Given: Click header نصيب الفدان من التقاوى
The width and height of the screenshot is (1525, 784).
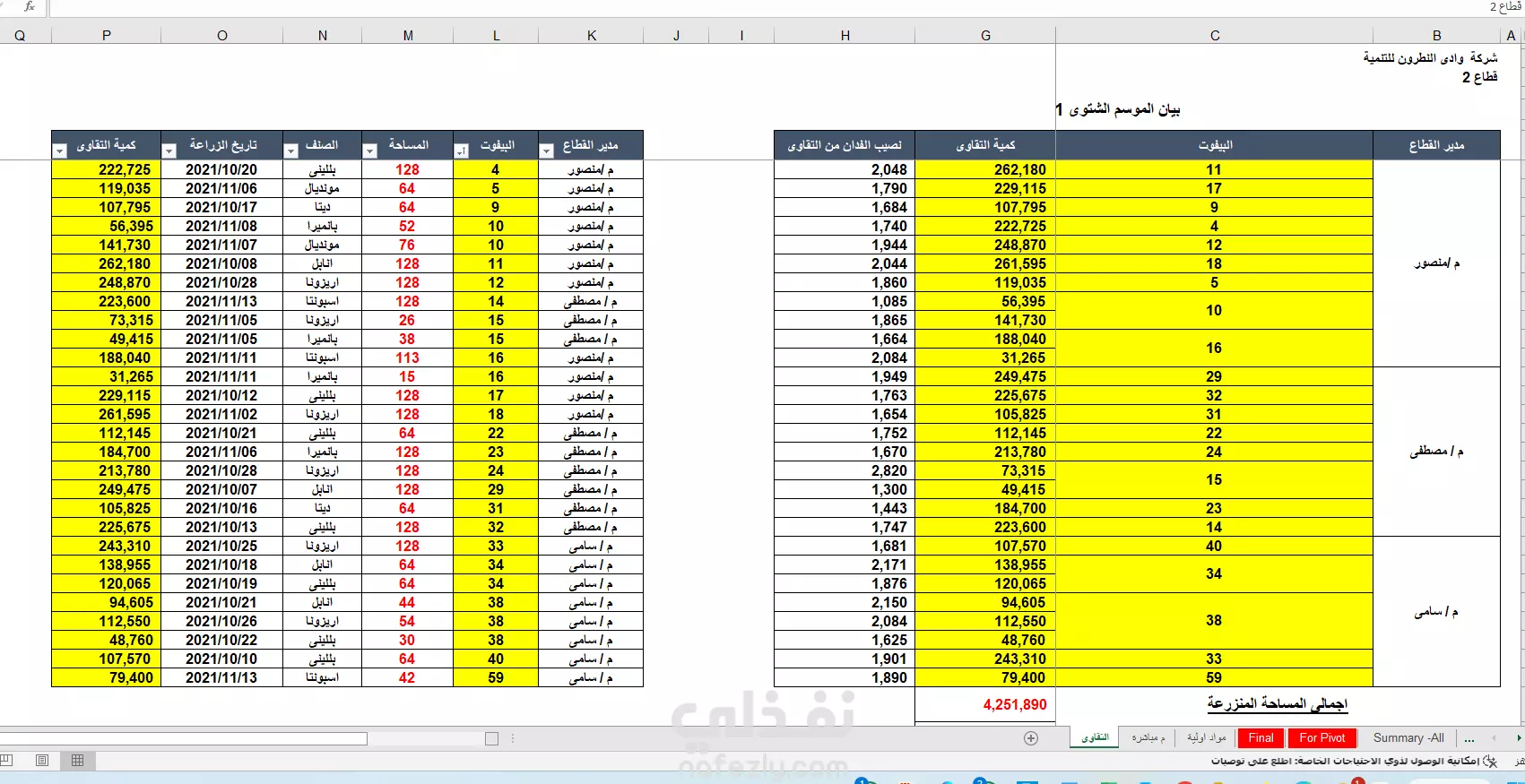Looking at the screenshot, I should 845,145.
